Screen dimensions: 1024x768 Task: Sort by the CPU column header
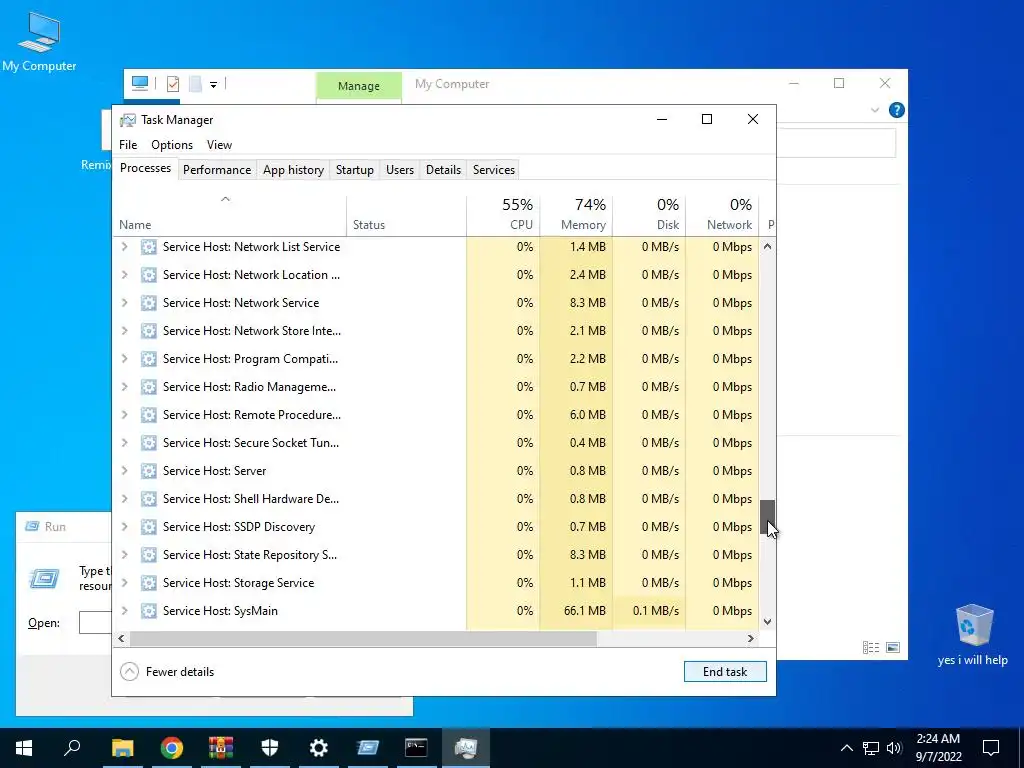coord(504,215)
